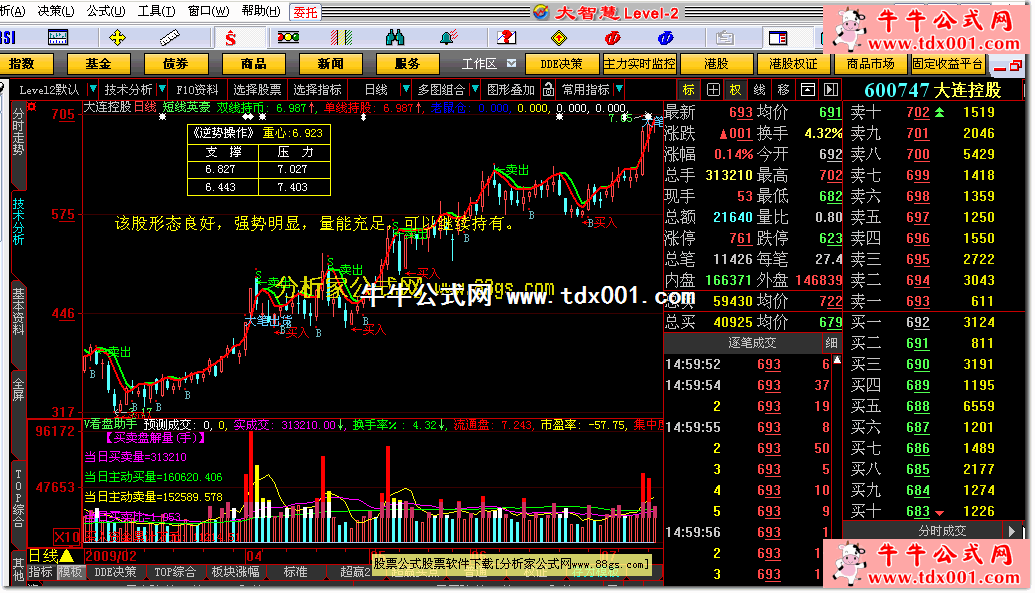Viewport: 1035px width, 593px height.
Task: Open the 工具(T) menu
Action: 156,11
